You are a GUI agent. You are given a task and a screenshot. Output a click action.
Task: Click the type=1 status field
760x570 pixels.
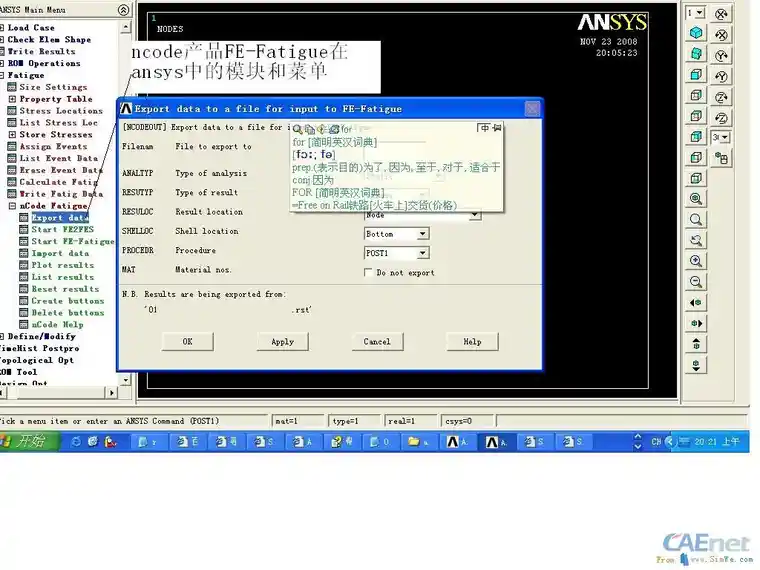(354, 421)
